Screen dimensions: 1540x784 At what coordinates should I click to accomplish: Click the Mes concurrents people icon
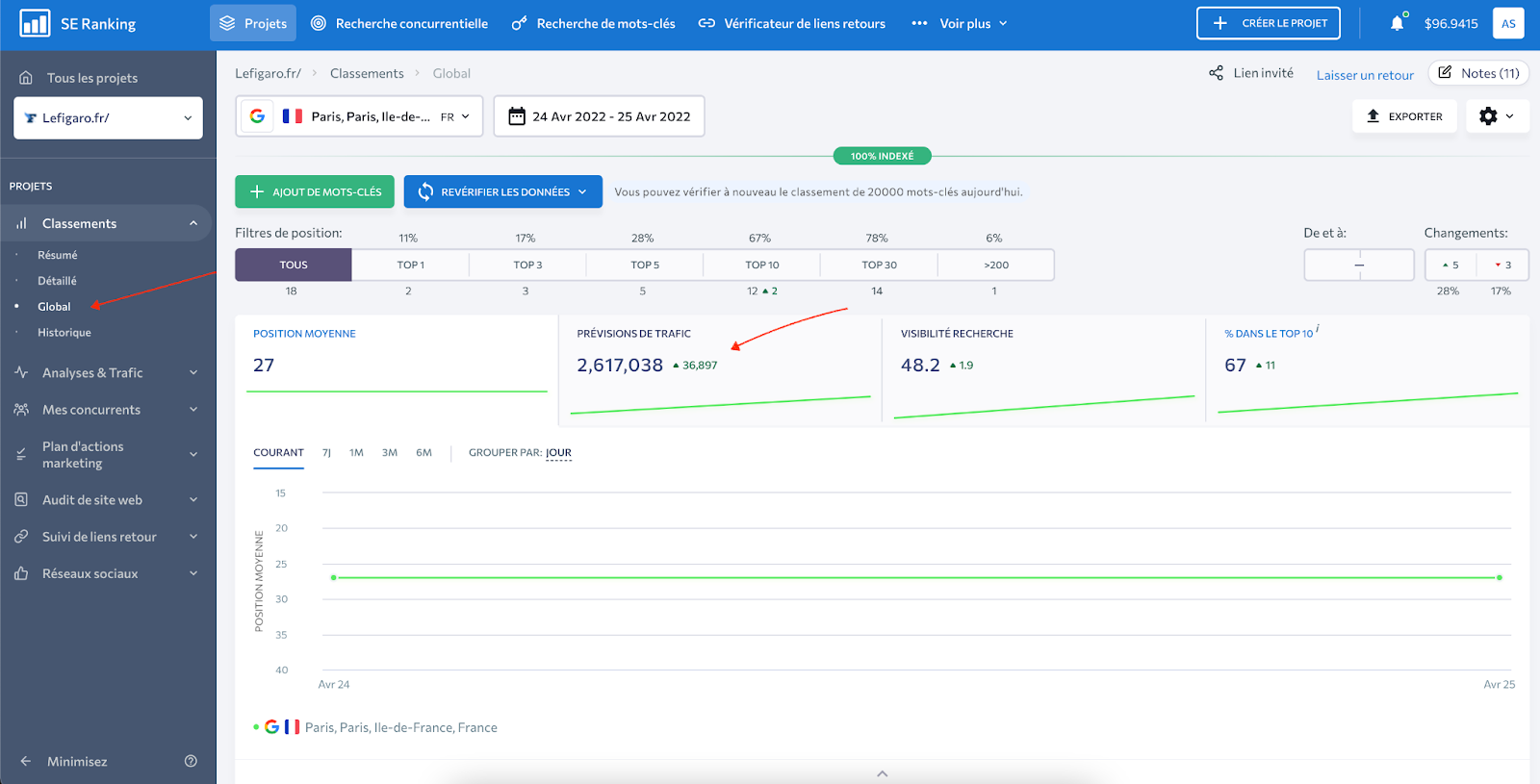pos(21,410)
